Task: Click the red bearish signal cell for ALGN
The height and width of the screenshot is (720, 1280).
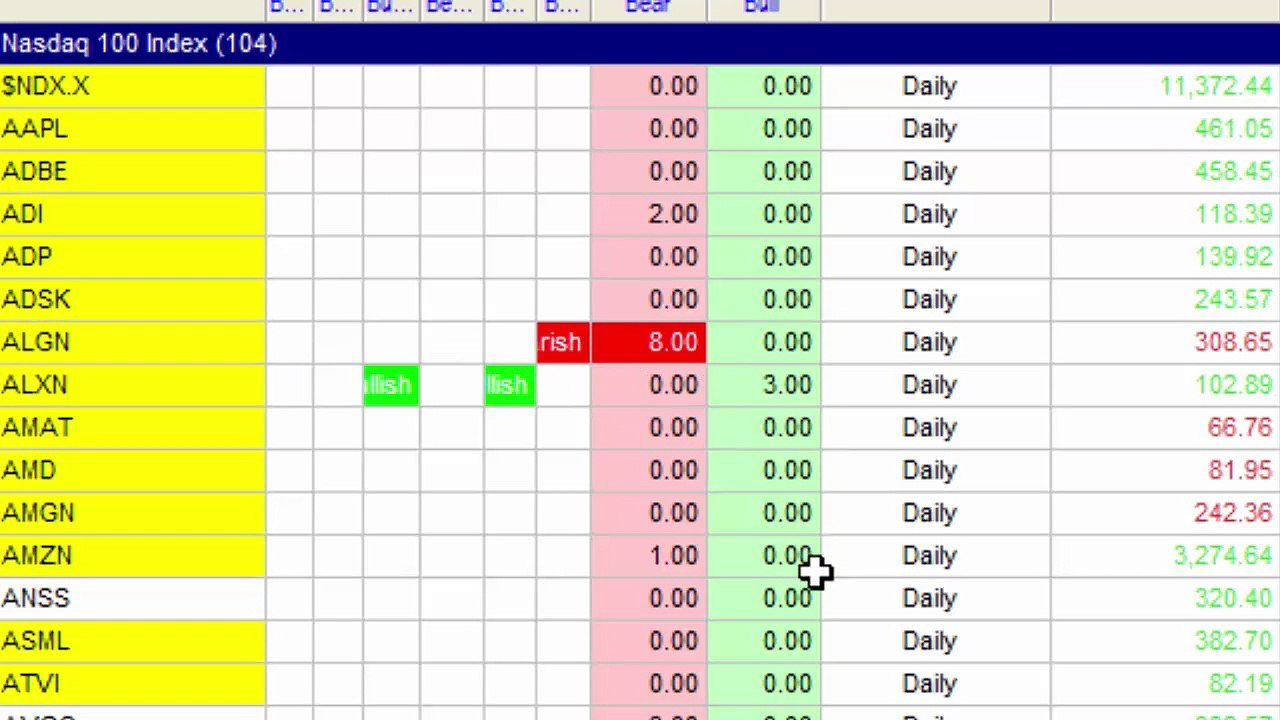Action: click(563, 343)
